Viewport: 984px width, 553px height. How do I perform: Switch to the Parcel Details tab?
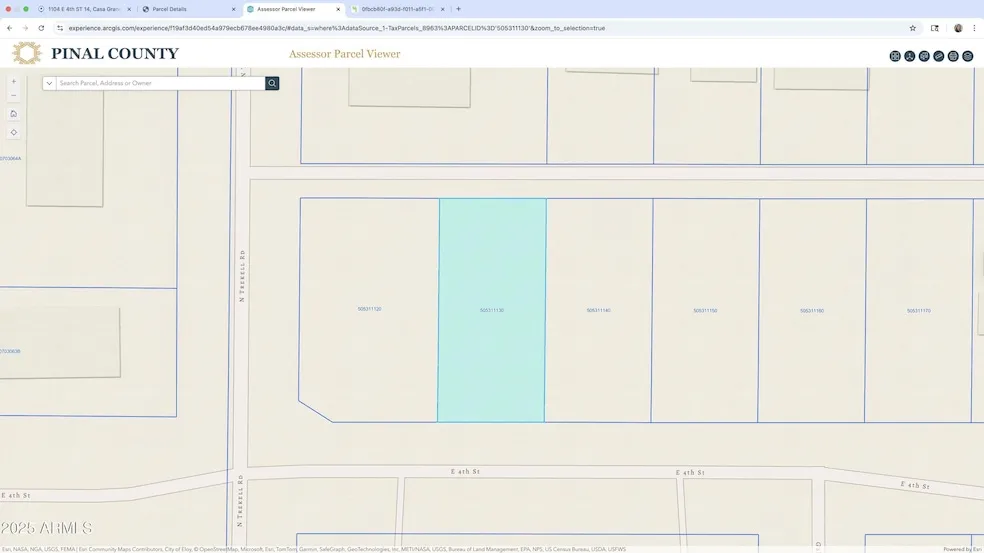185,9
